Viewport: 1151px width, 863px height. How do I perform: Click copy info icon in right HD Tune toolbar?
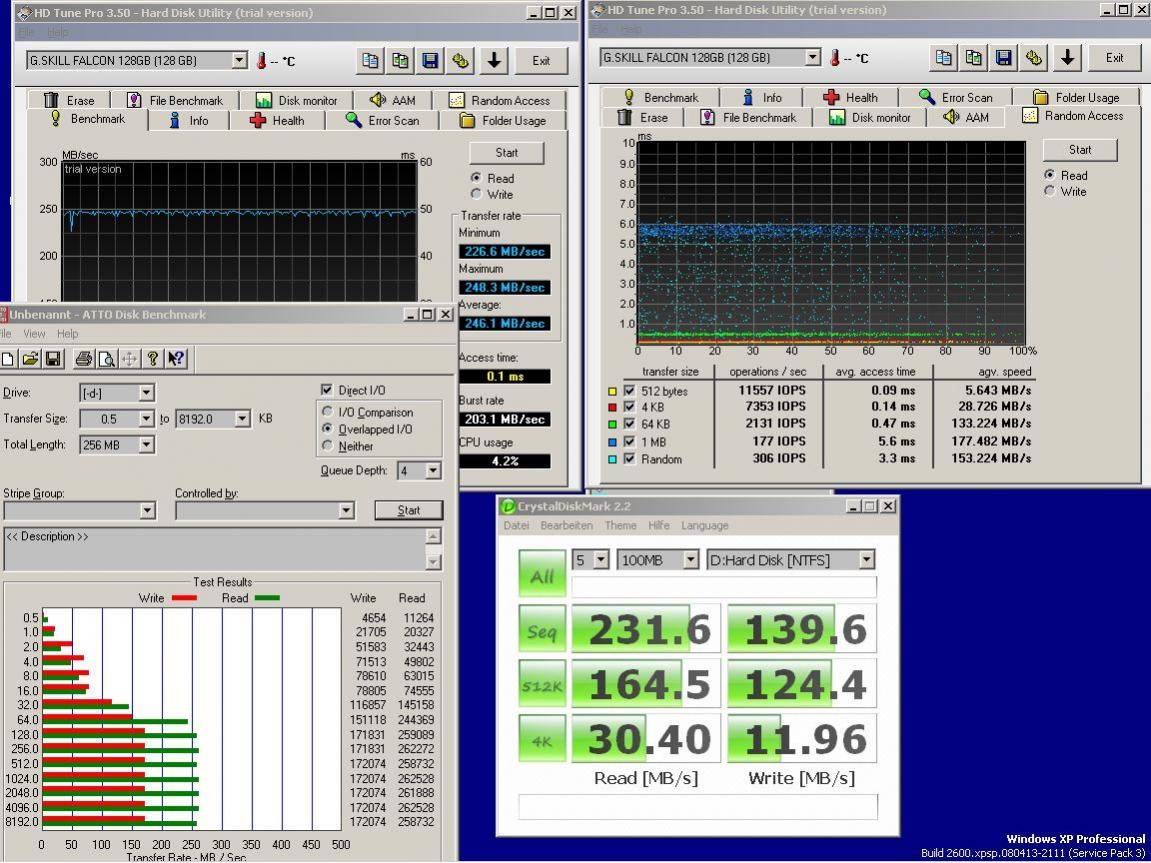pyautogui.click(x=944, y=58)
